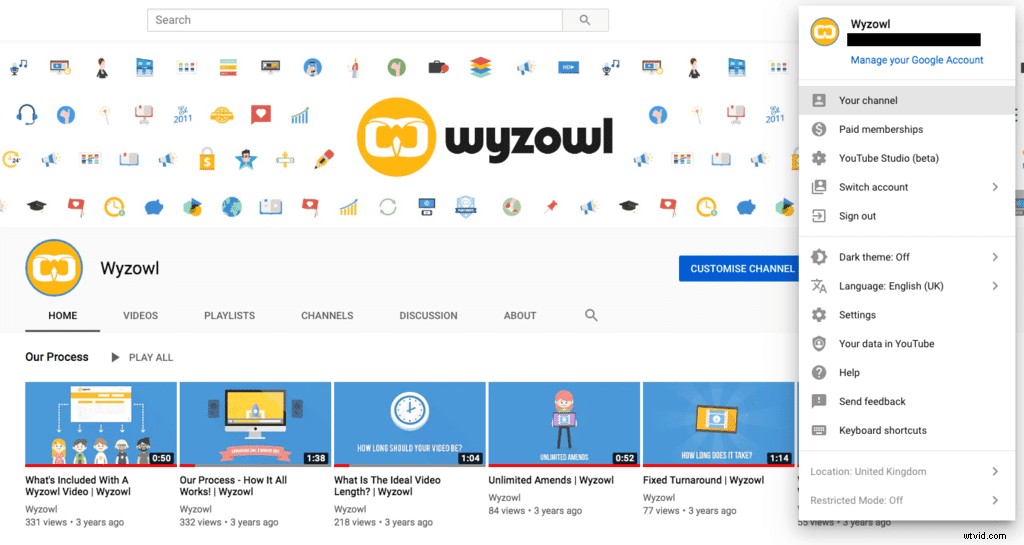Click the Settings gear icon
The image size is (1024, 545).
pos(819,315)
